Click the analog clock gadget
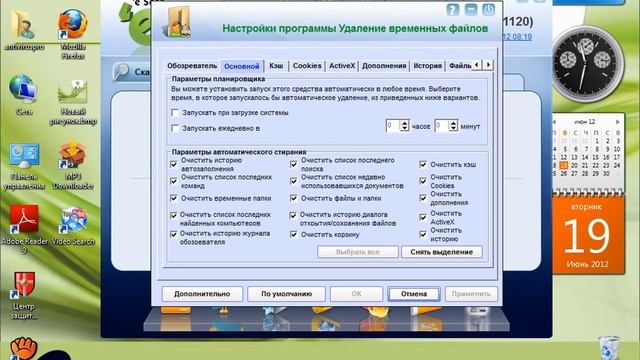Screen dimensions: 640x360 587,65
